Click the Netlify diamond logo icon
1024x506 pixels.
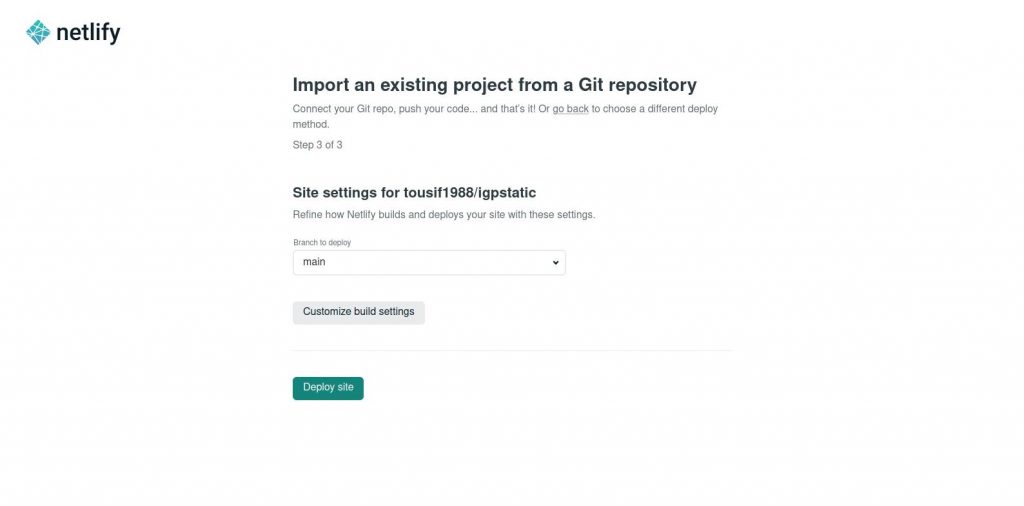pos(38,32)
